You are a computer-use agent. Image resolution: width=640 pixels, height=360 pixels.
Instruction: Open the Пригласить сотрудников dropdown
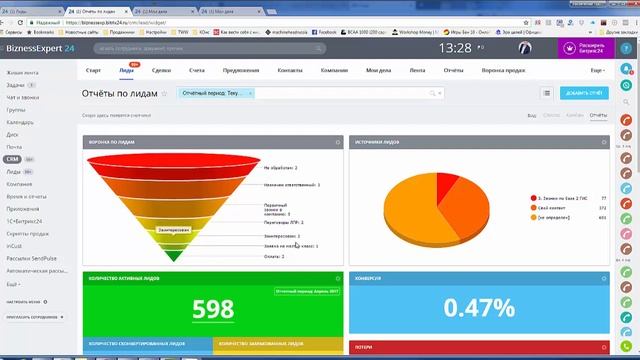(35, 317)
